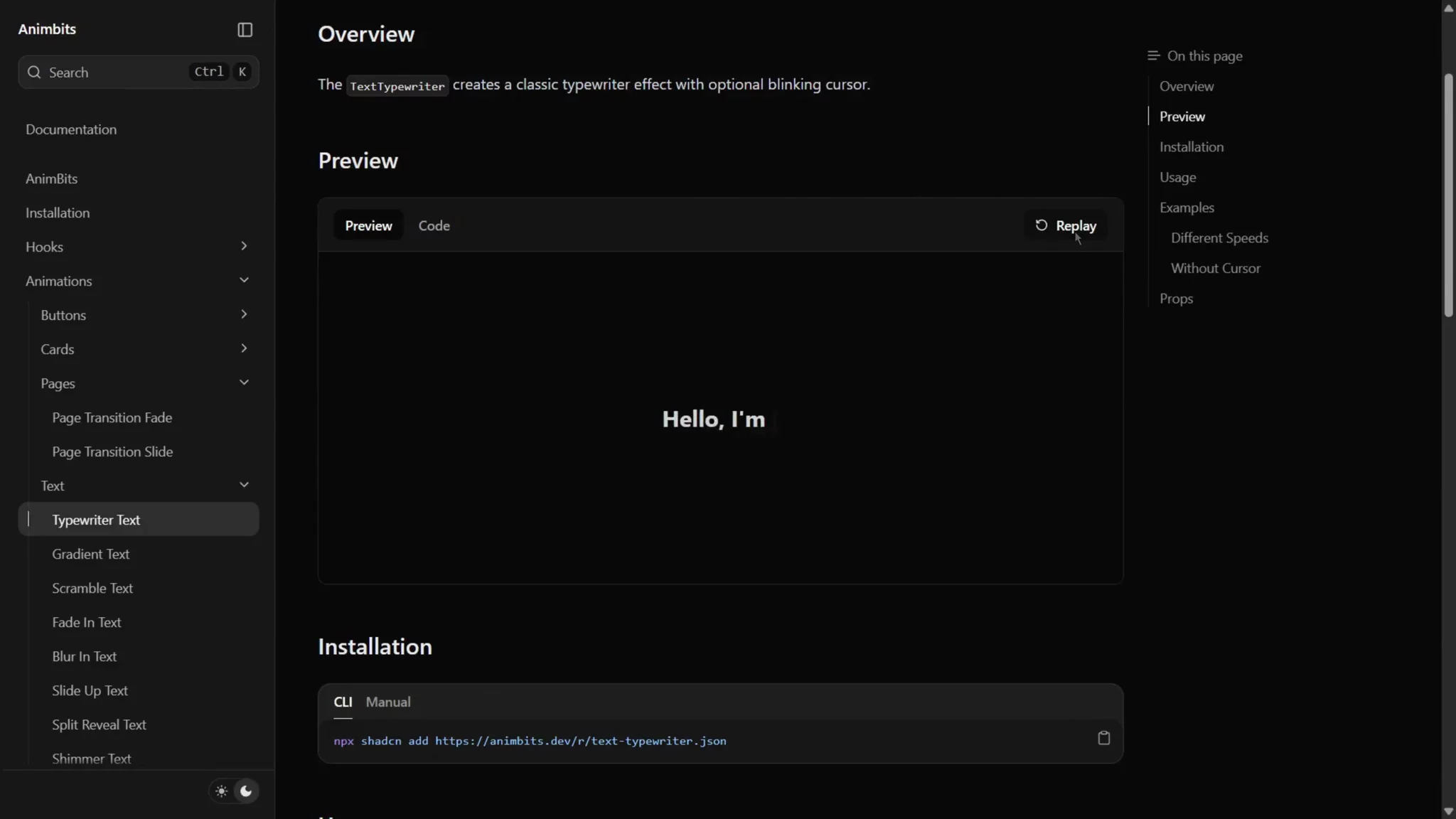This screenshot has height=819, width=1456.
Task: Enable dark mode with moon icon
Action: click(x=245, y=790)
